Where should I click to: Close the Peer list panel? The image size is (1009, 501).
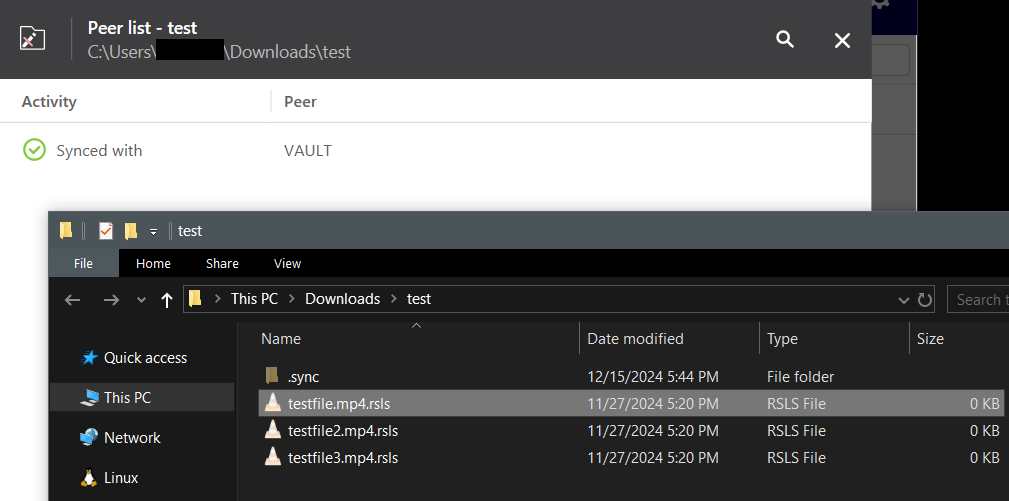coord(842,41)
